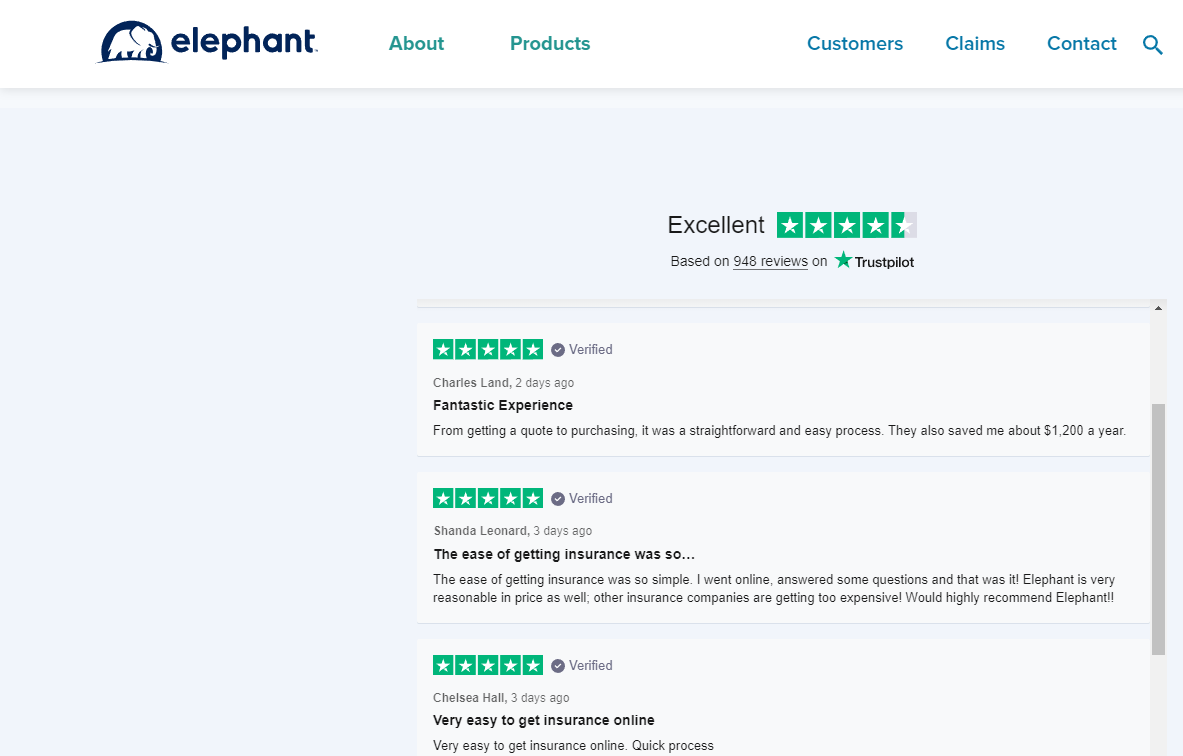Click Chelsea Hall's five-star rating

tap(488, 665)
